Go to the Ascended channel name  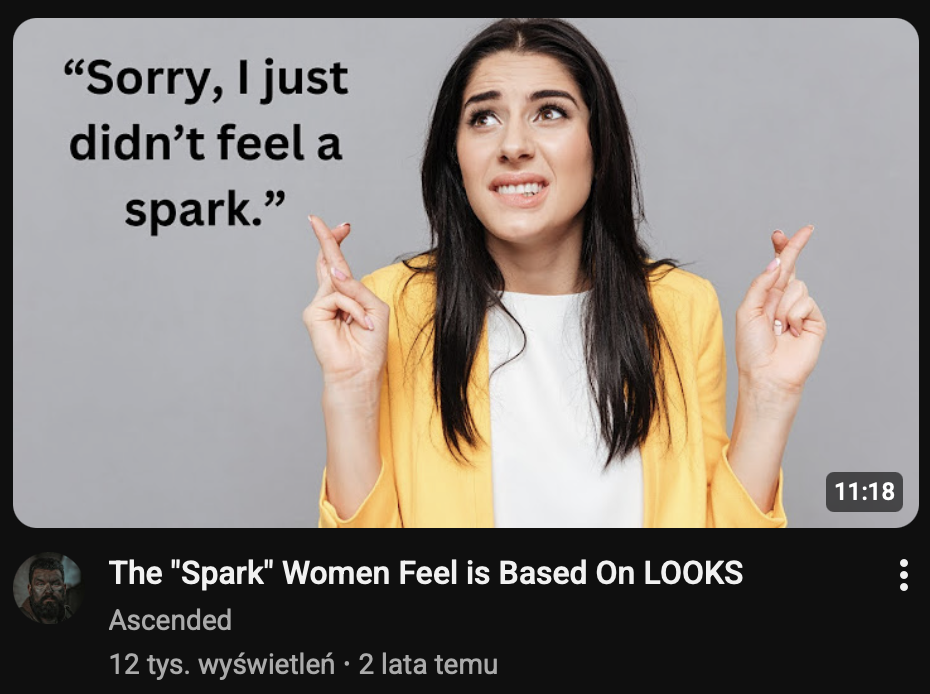[170, 620]
